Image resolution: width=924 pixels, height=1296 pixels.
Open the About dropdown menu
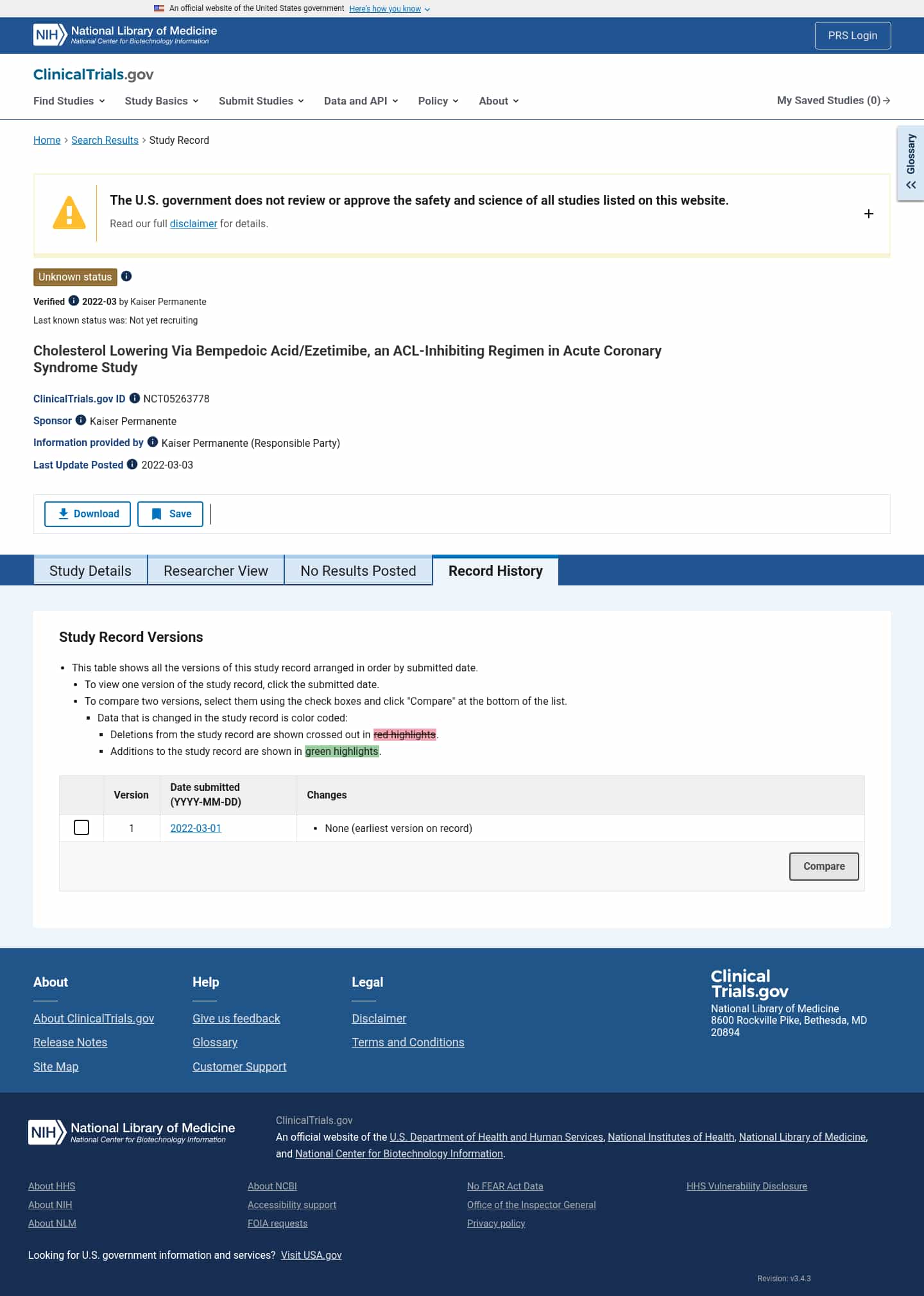(499, 101)
